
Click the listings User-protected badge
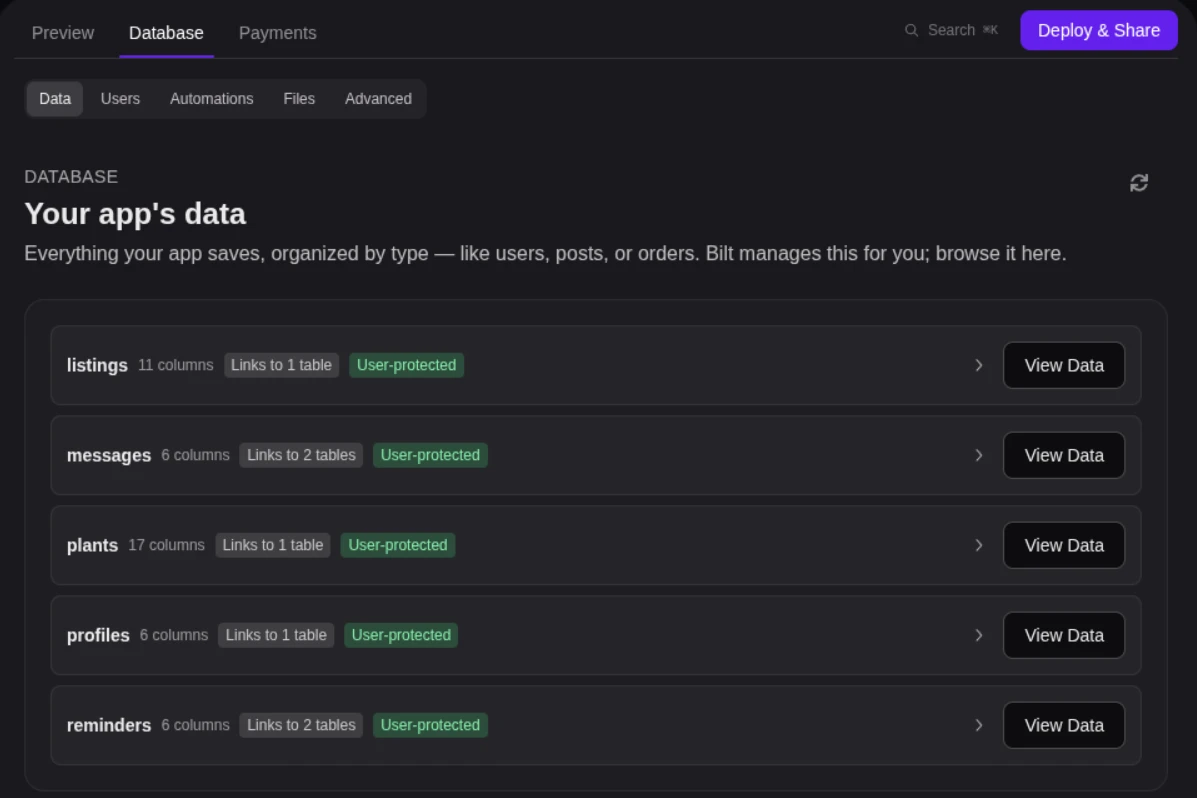coord(406,366)
